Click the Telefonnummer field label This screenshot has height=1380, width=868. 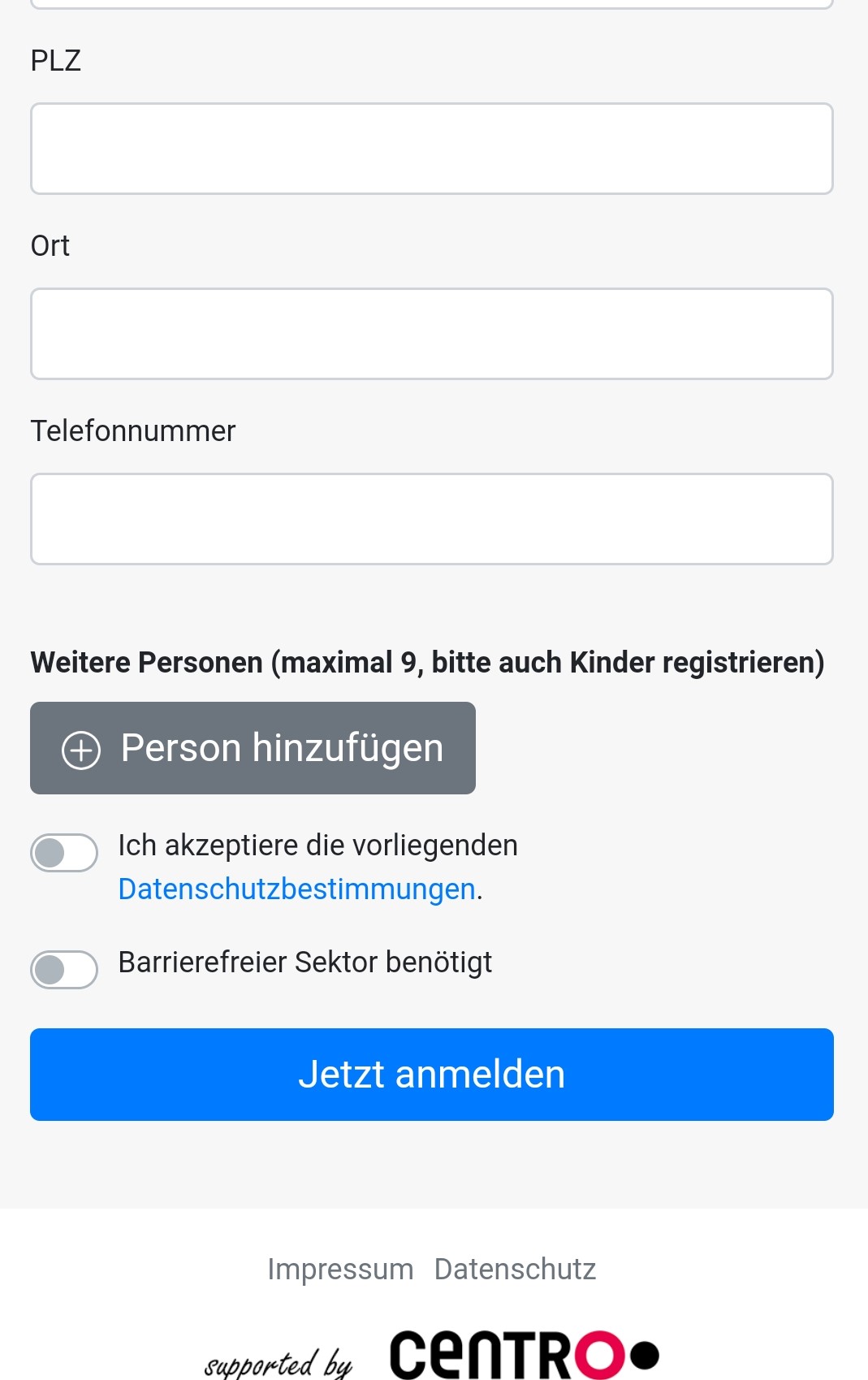[x=133, y=430]
